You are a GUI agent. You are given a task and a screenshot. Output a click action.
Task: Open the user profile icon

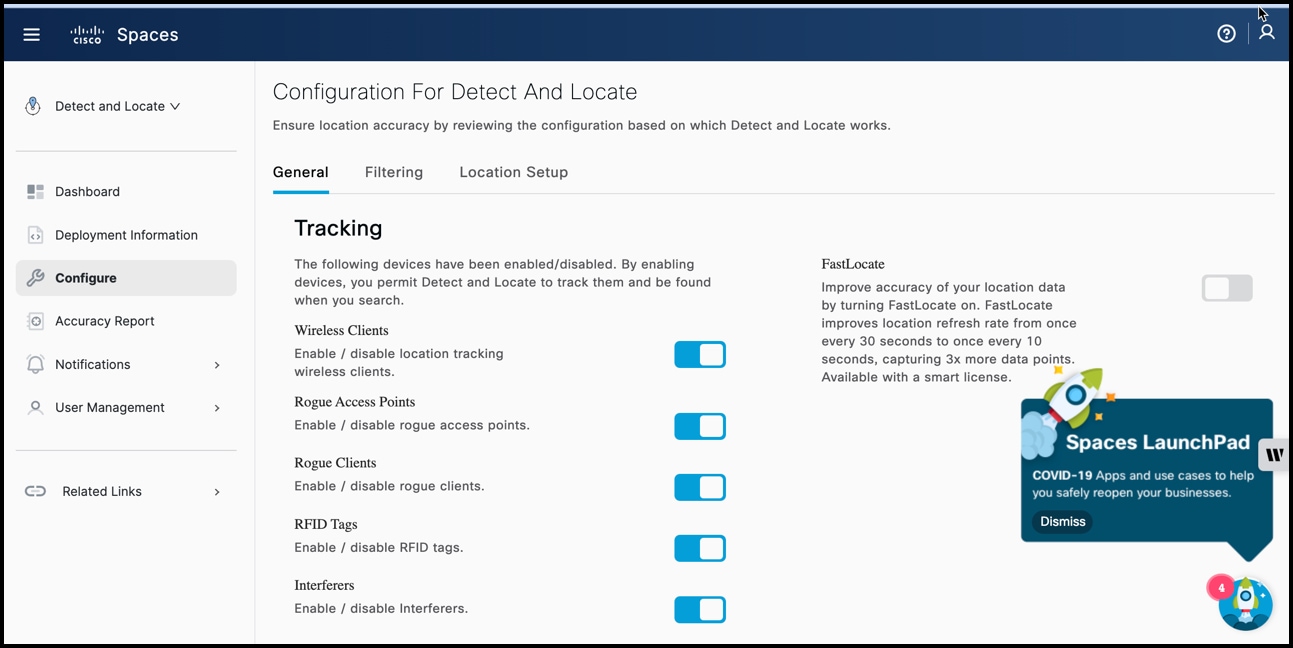[1267, 33]
